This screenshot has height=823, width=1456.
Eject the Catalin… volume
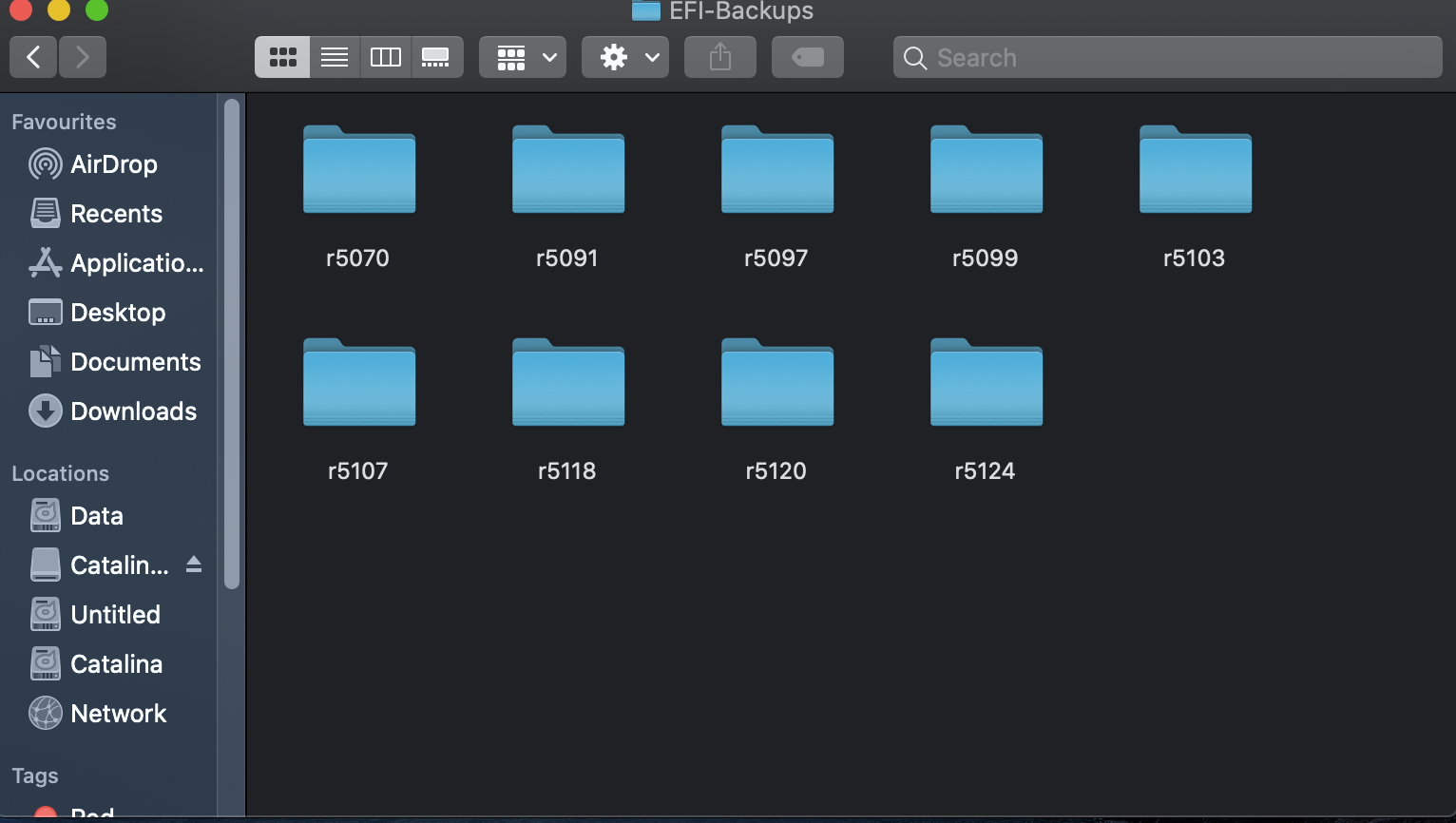click(x=194, y=565)
